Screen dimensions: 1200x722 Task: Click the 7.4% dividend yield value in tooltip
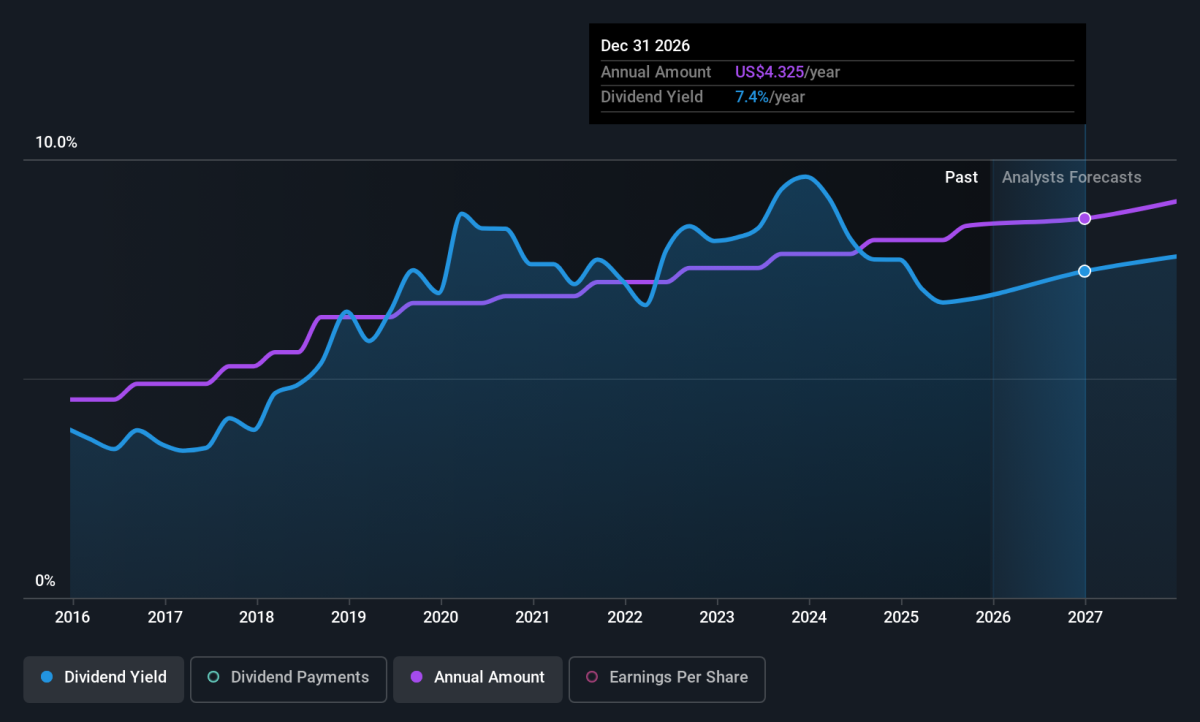pyautogui.click(x=751, y=97)
